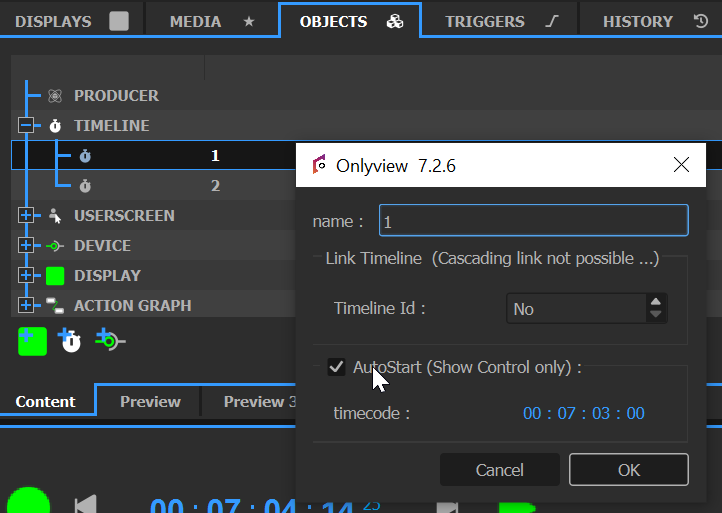Click the timecode hours field 00

[x=532, y=413]
